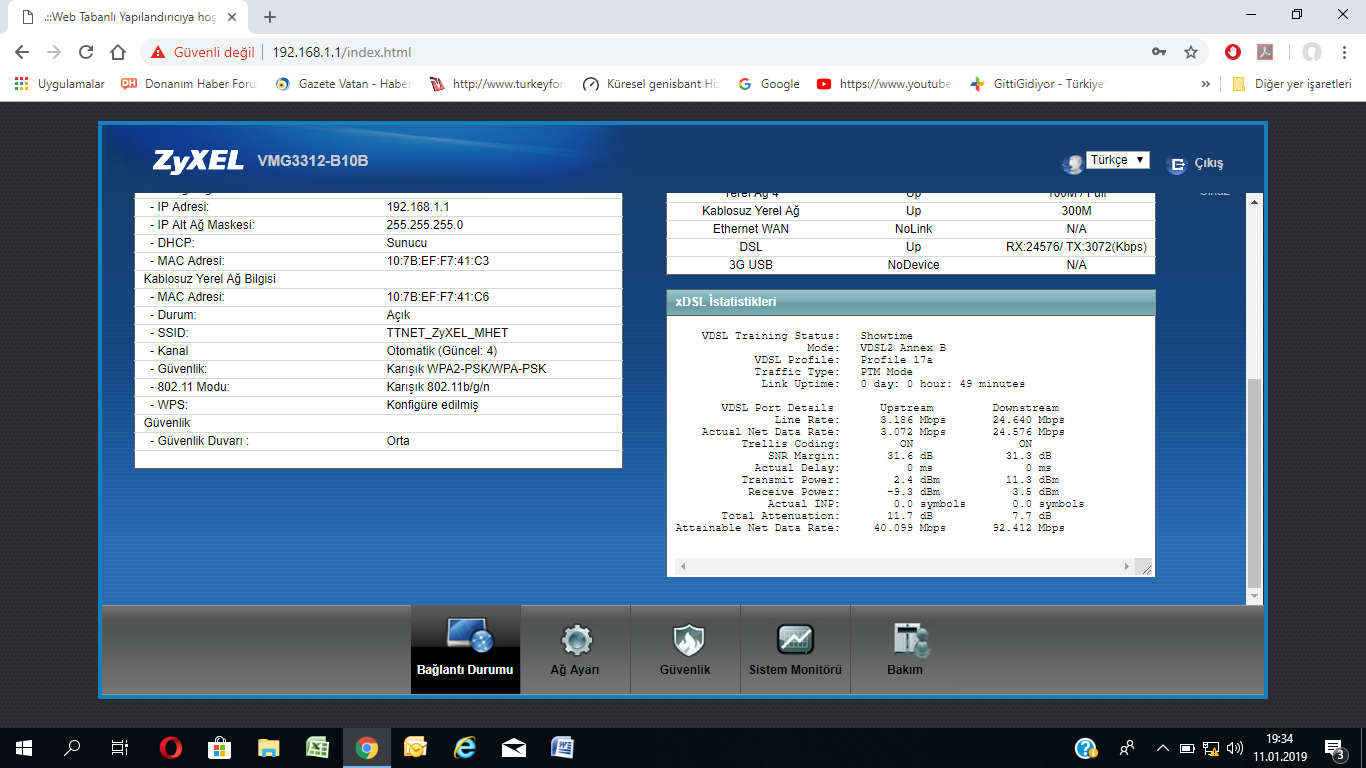Click the saved password key icon
The height and width of the screenshot is (768, 1366).
[x=1159, y=52]
